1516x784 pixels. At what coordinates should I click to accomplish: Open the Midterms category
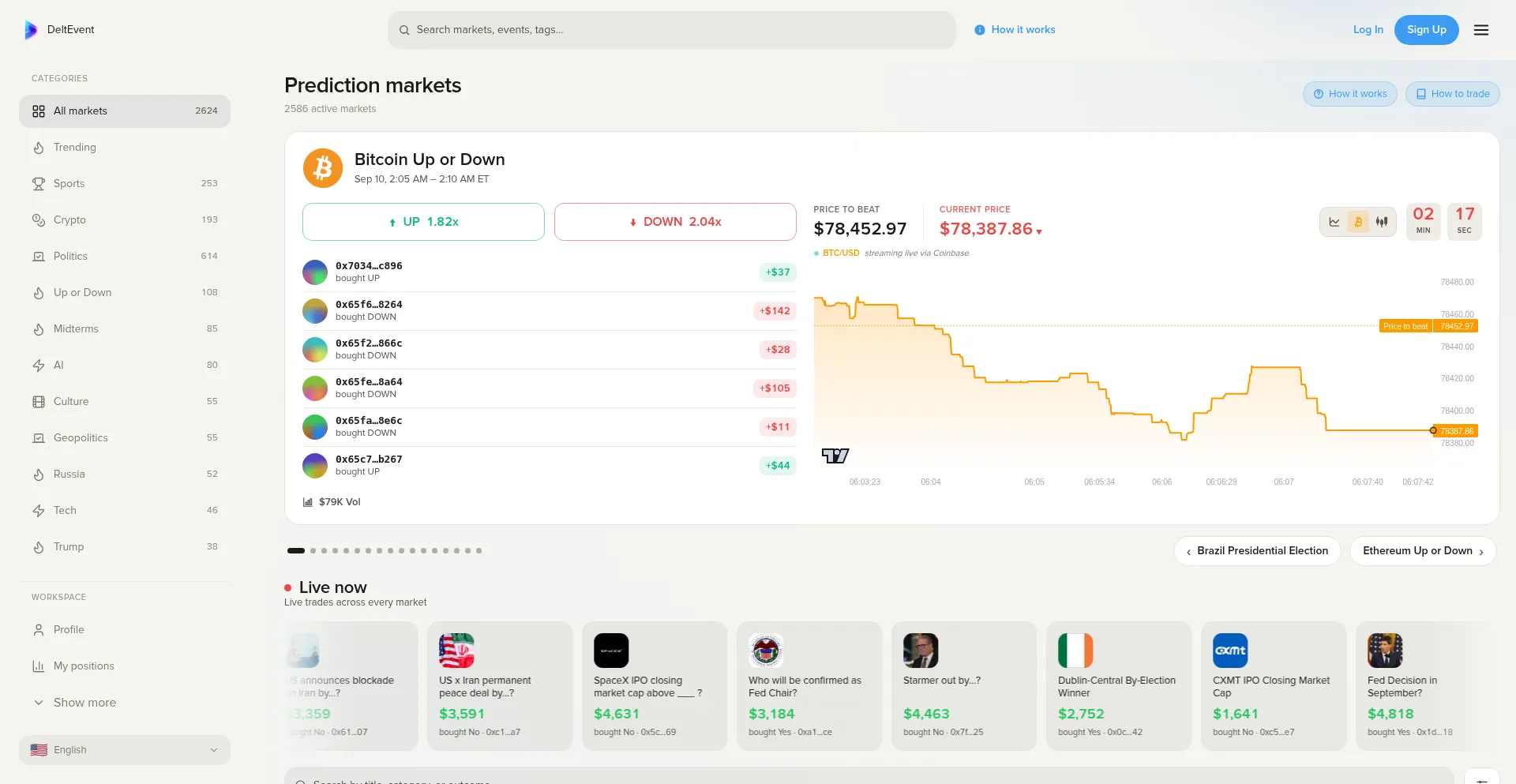pyautogui.click(x=125, y=329)
